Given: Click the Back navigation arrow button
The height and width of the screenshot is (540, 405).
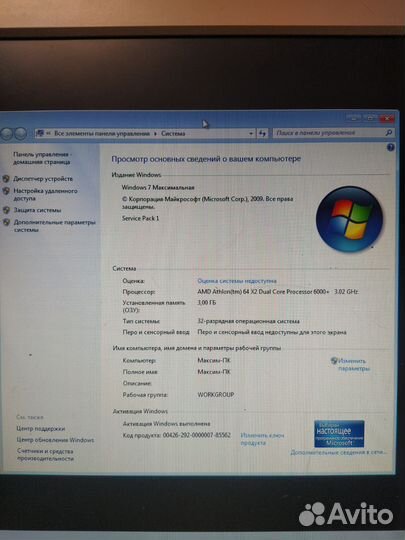Looking at the screenshot, I should (x=7, y=134).
